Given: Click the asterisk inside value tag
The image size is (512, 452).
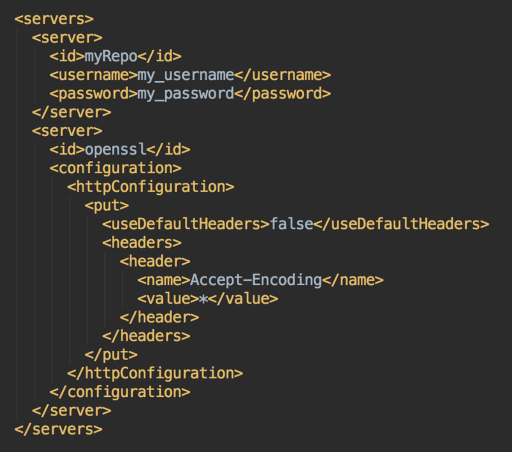Looking at the screenshot, I should tap(203, 299).
